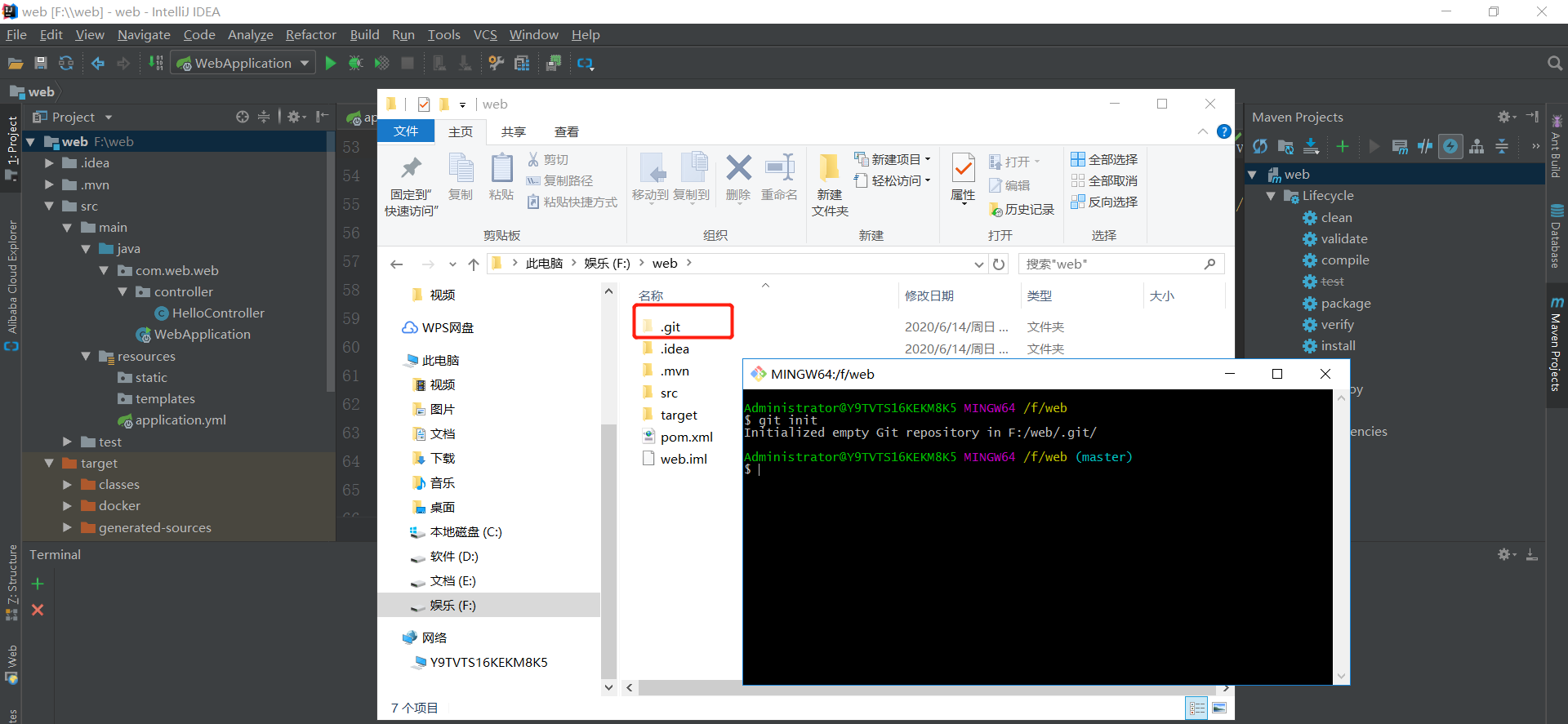Hide the Project tool window
1568x724 pixels.
[323, 117]
